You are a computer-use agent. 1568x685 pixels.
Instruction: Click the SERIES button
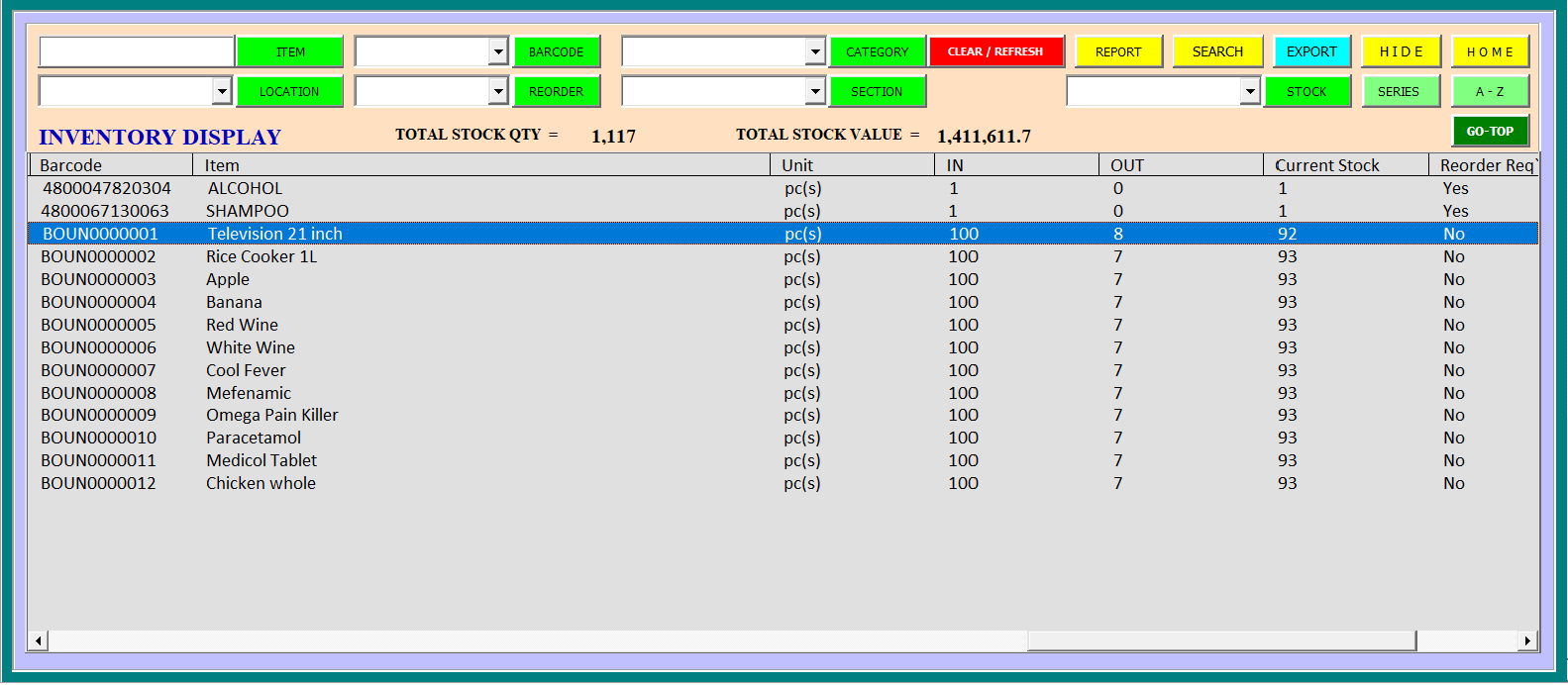point(1399,91)
